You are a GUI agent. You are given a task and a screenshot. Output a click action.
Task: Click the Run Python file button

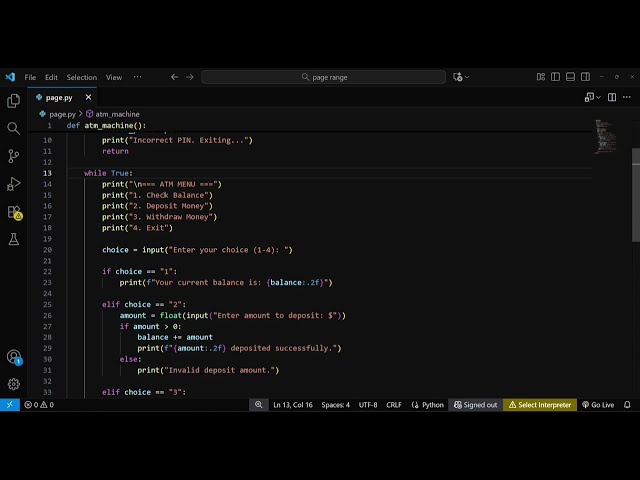(589, 97)
